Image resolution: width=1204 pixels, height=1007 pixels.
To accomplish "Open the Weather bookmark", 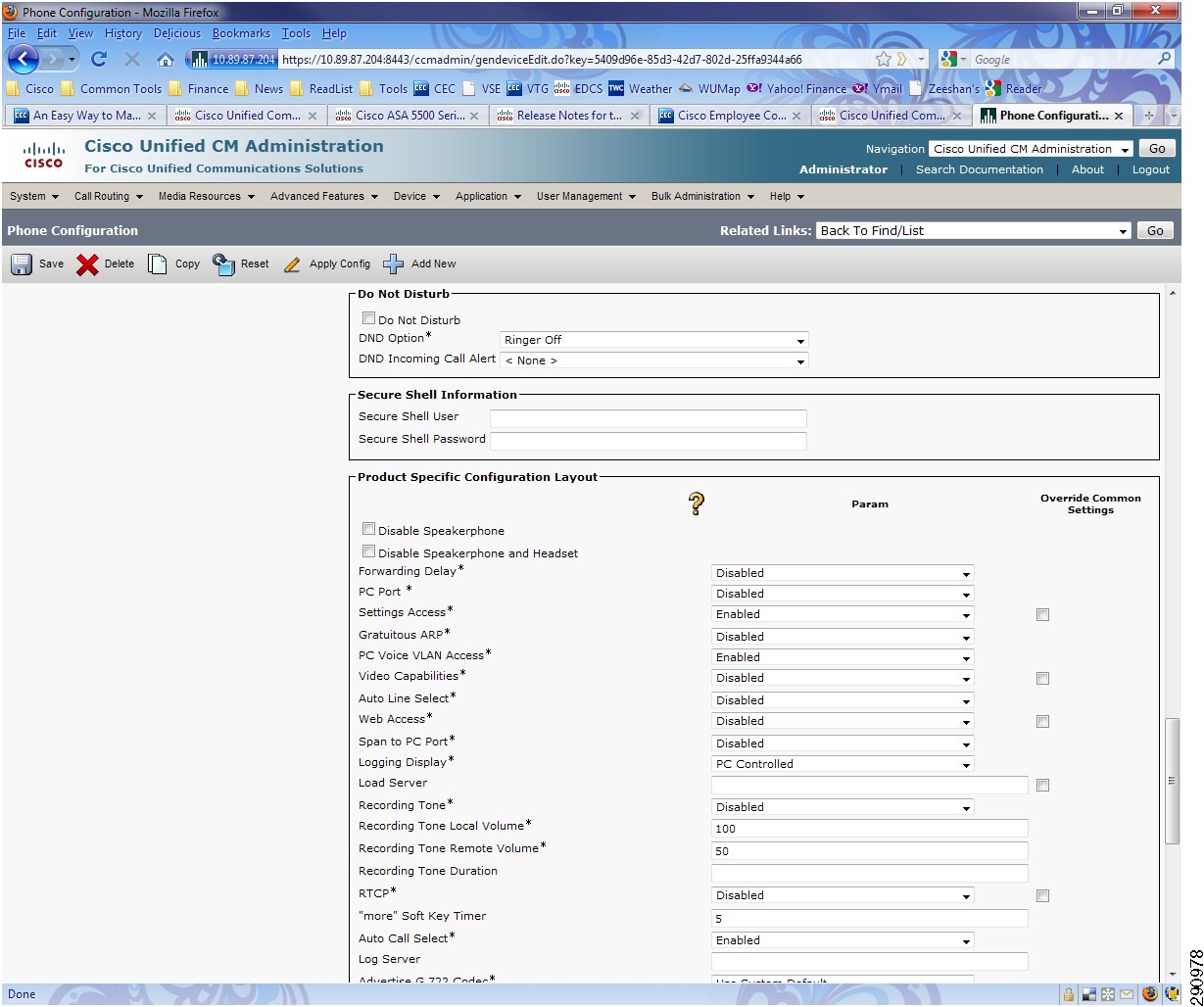I will [641, 88].
